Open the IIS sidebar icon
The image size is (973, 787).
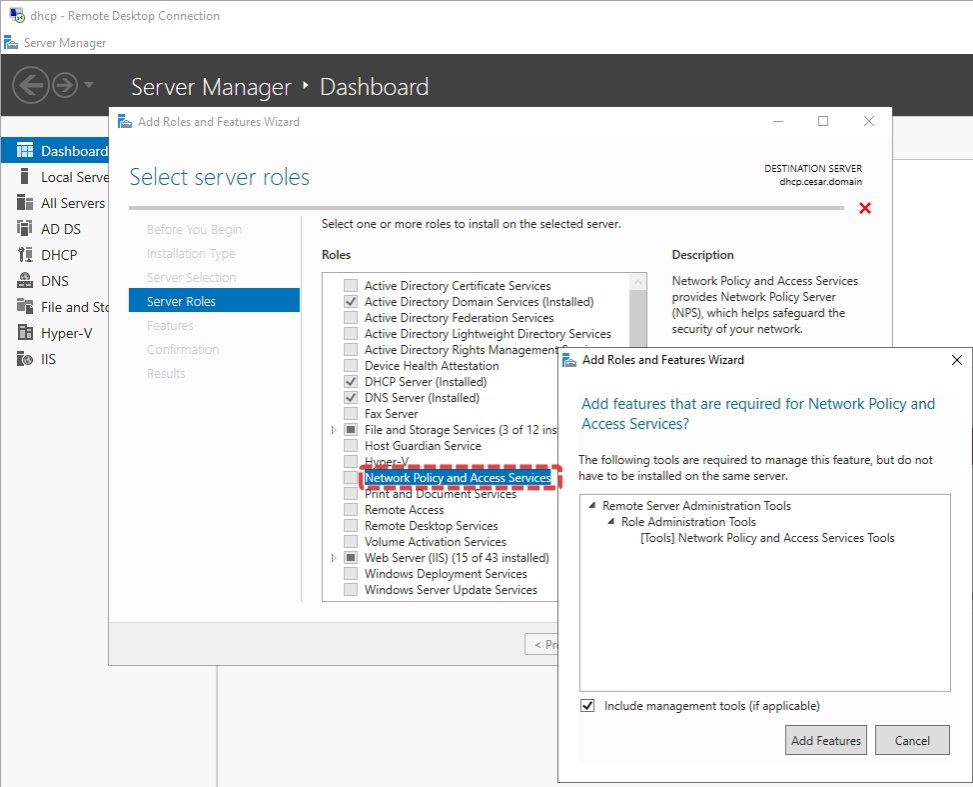click(x=25, y=359)
